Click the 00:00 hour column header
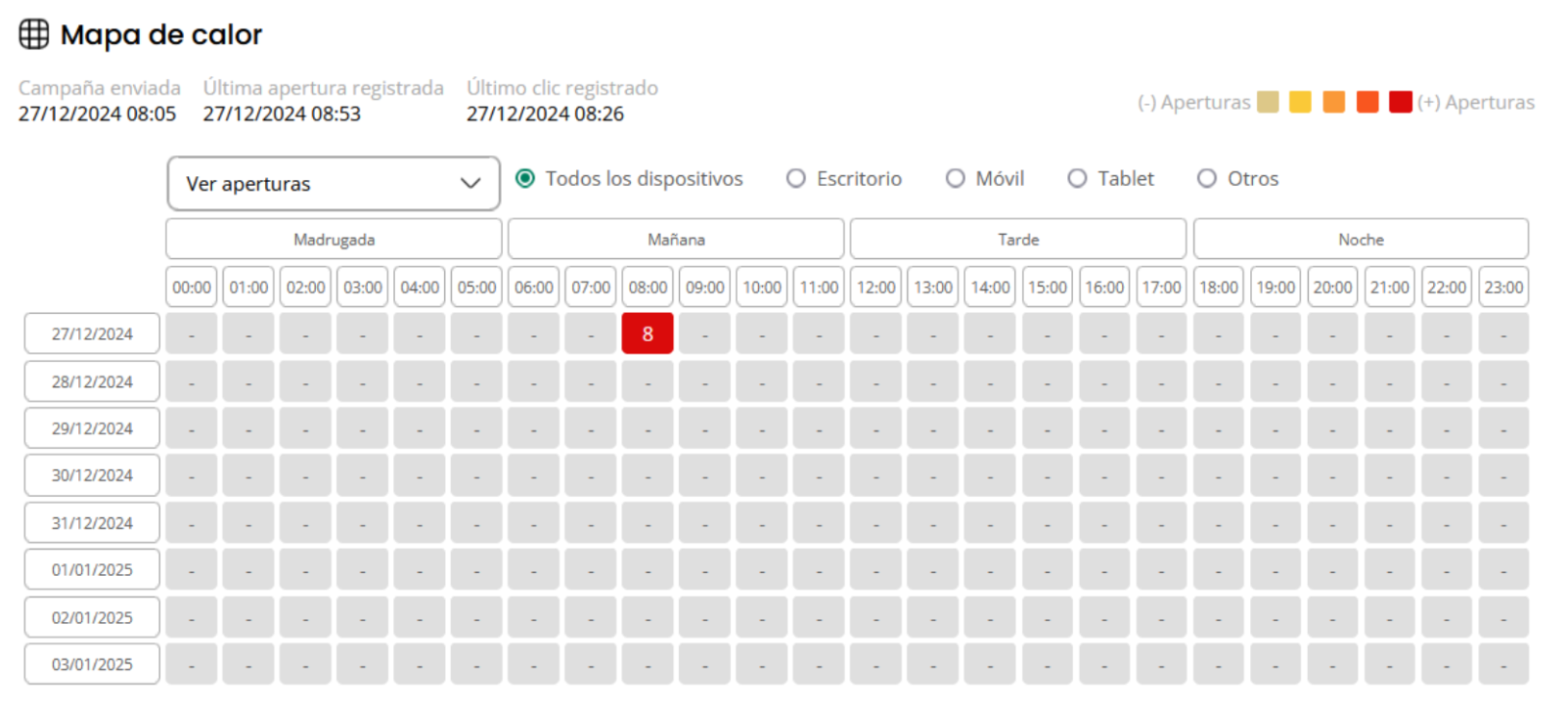This screenshot has width=1568, height=709. pos(192,288)
